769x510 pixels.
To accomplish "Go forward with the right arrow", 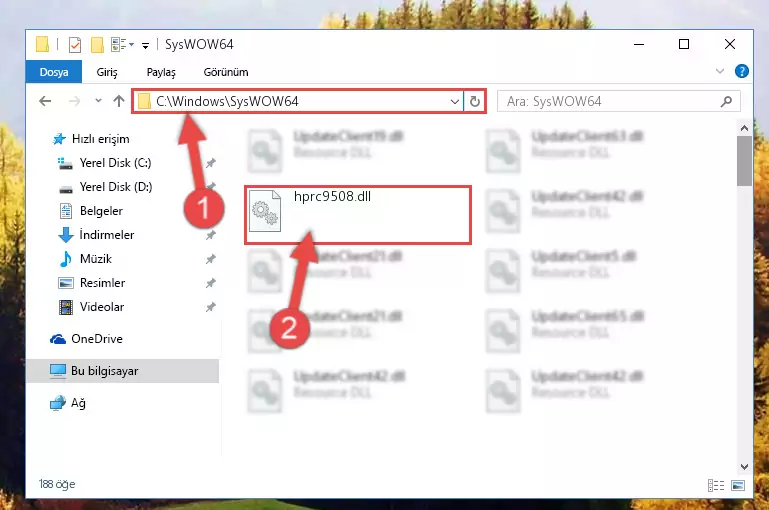I will pos(74,101).
